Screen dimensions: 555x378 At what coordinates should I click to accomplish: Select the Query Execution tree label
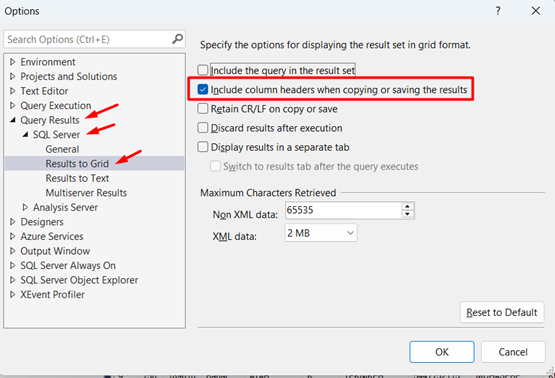pos(56,105)
